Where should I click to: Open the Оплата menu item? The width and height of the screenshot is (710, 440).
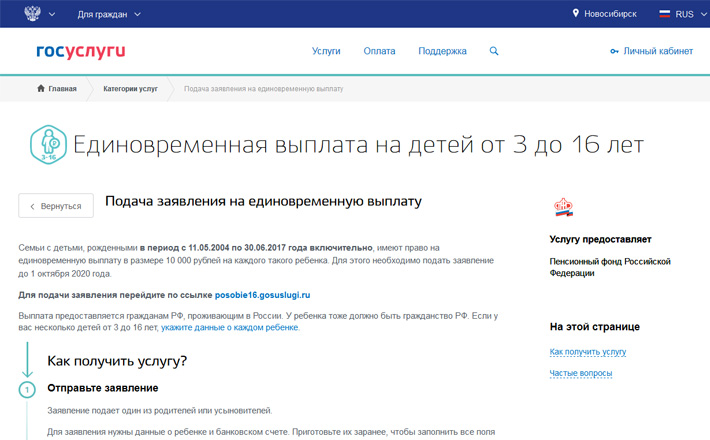click(379, 51)
